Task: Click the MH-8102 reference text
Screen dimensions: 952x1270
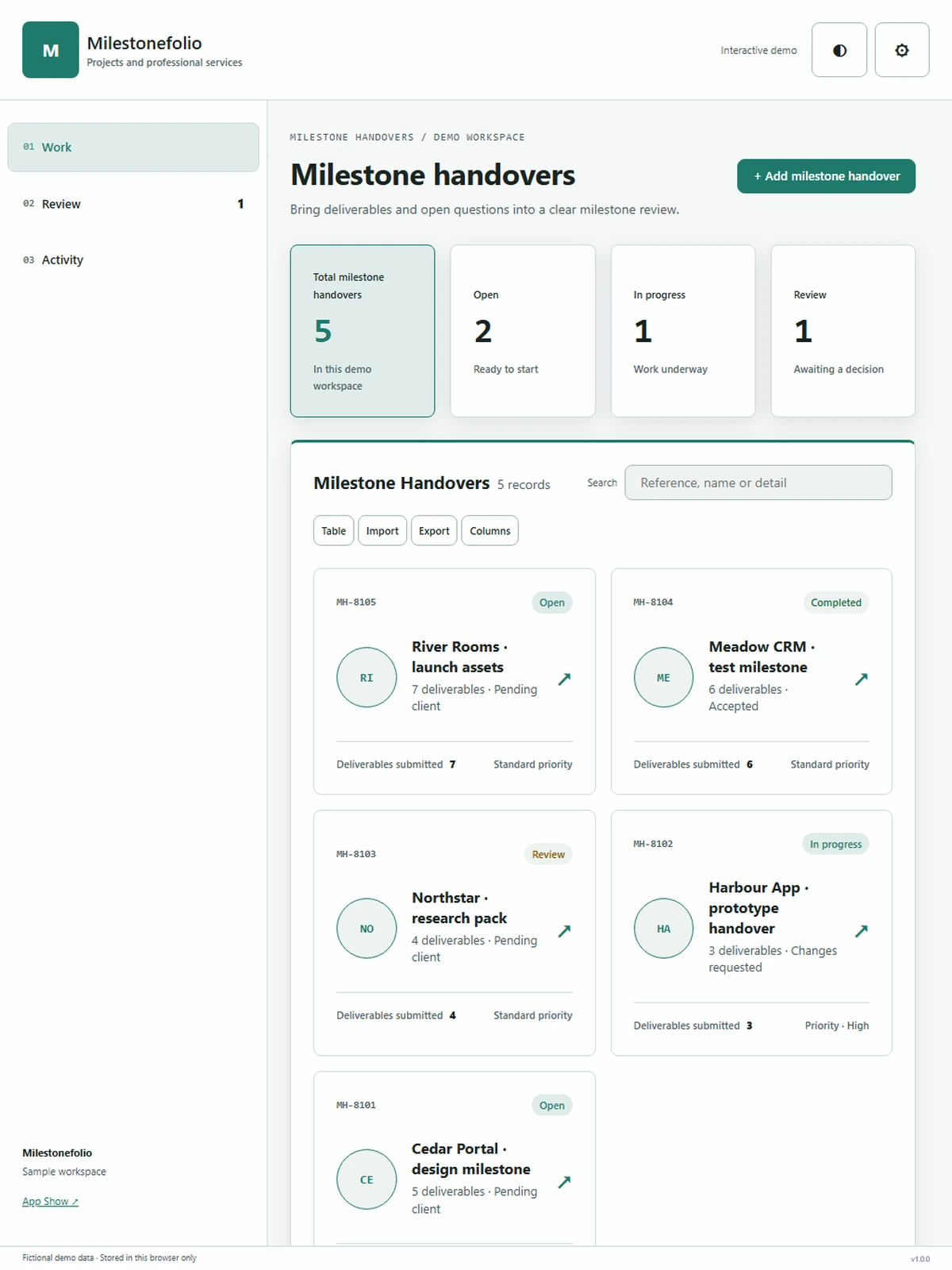Action: [653, 844]
